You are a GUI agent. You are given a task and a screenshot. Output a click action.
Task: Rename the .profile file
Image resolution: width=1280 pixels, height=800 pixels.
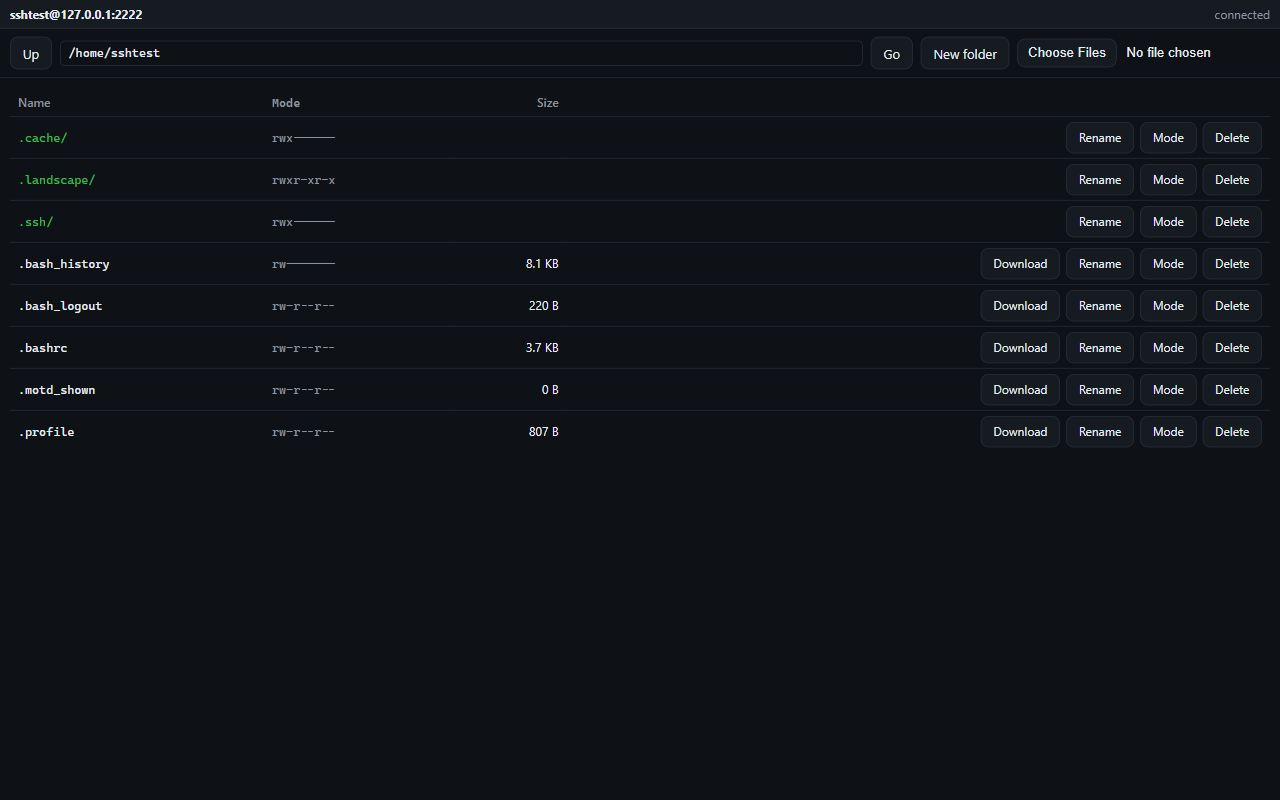pyautogui.click(x=1100, y=432)
